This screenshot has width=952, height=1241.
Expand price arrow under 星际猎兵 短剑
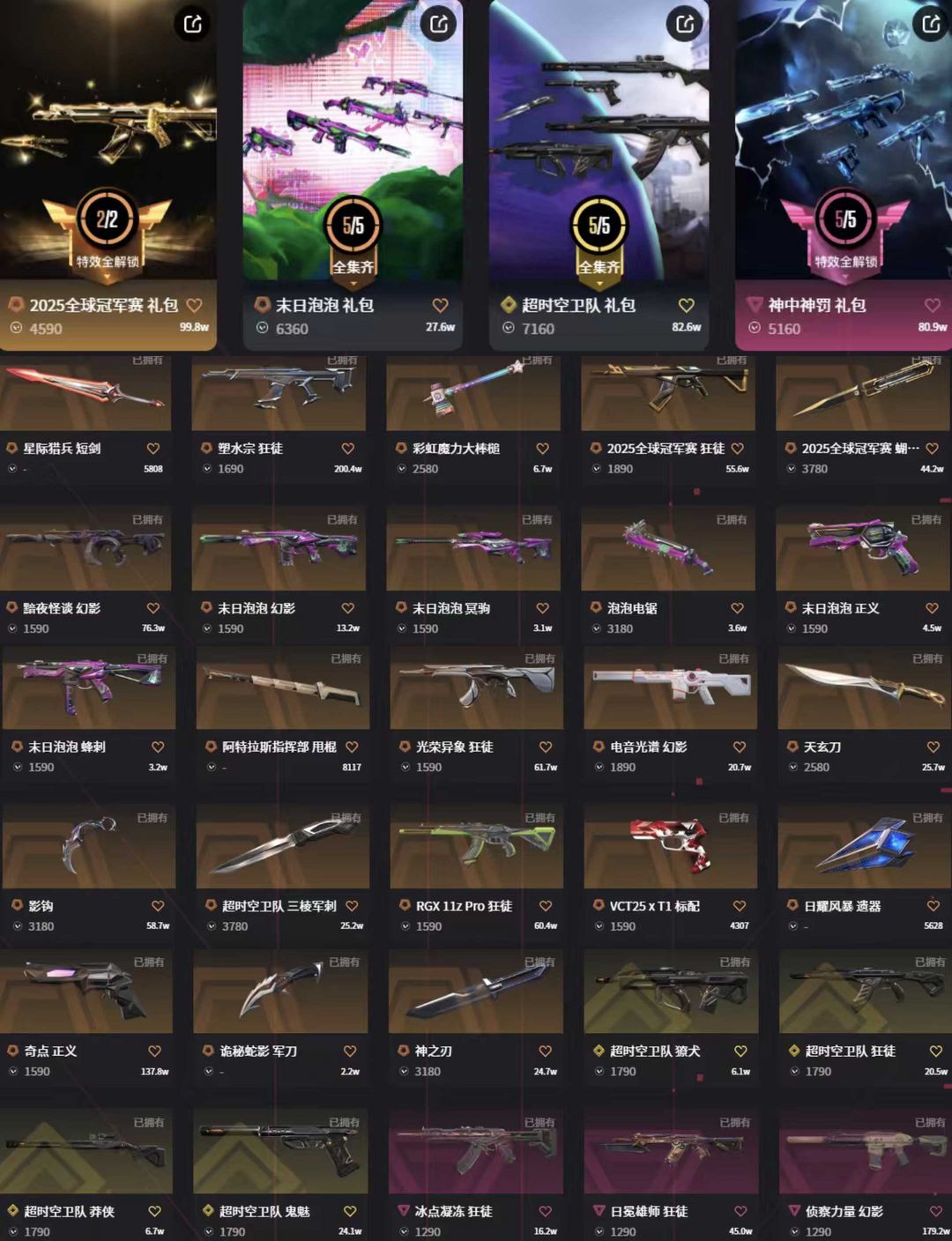click(x=12, y=469)
